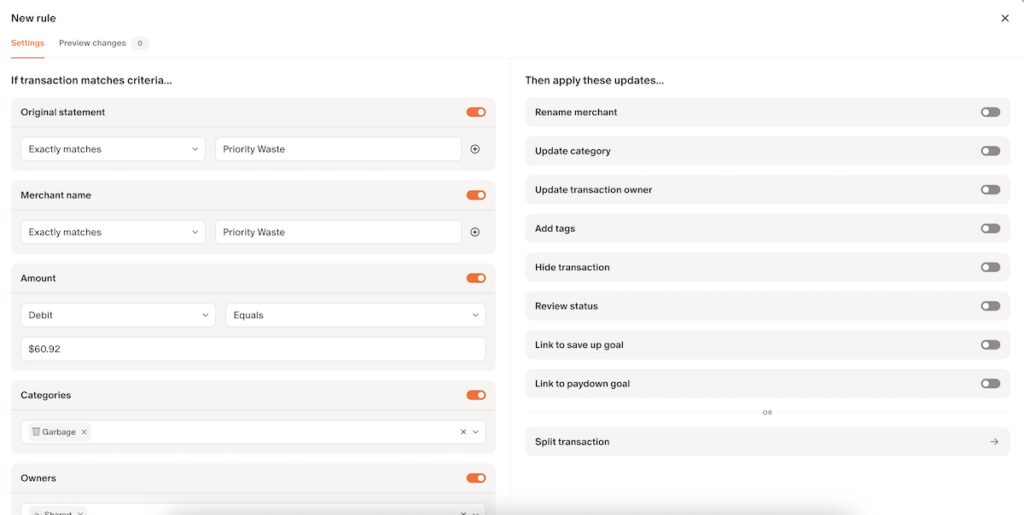1024x515 pixels.
Task: Enable the Update category toggle
Action: (x=990, y=151)
